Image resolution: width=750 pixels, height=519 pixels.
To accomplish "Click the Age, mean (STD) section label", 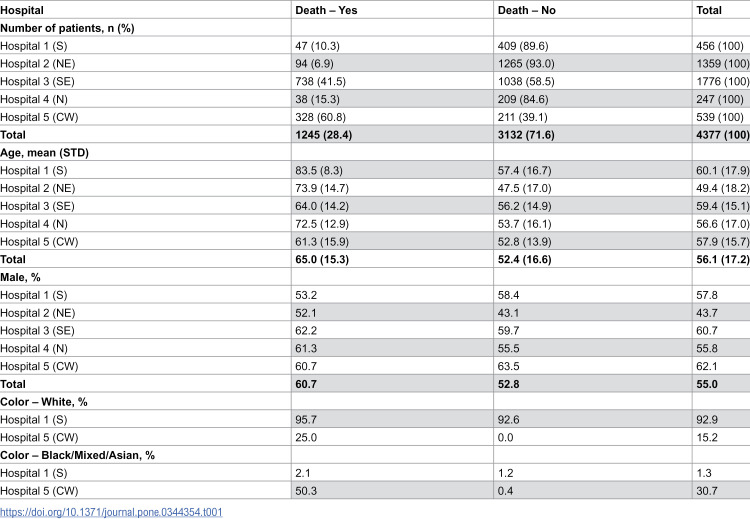I will coord(44,153).
